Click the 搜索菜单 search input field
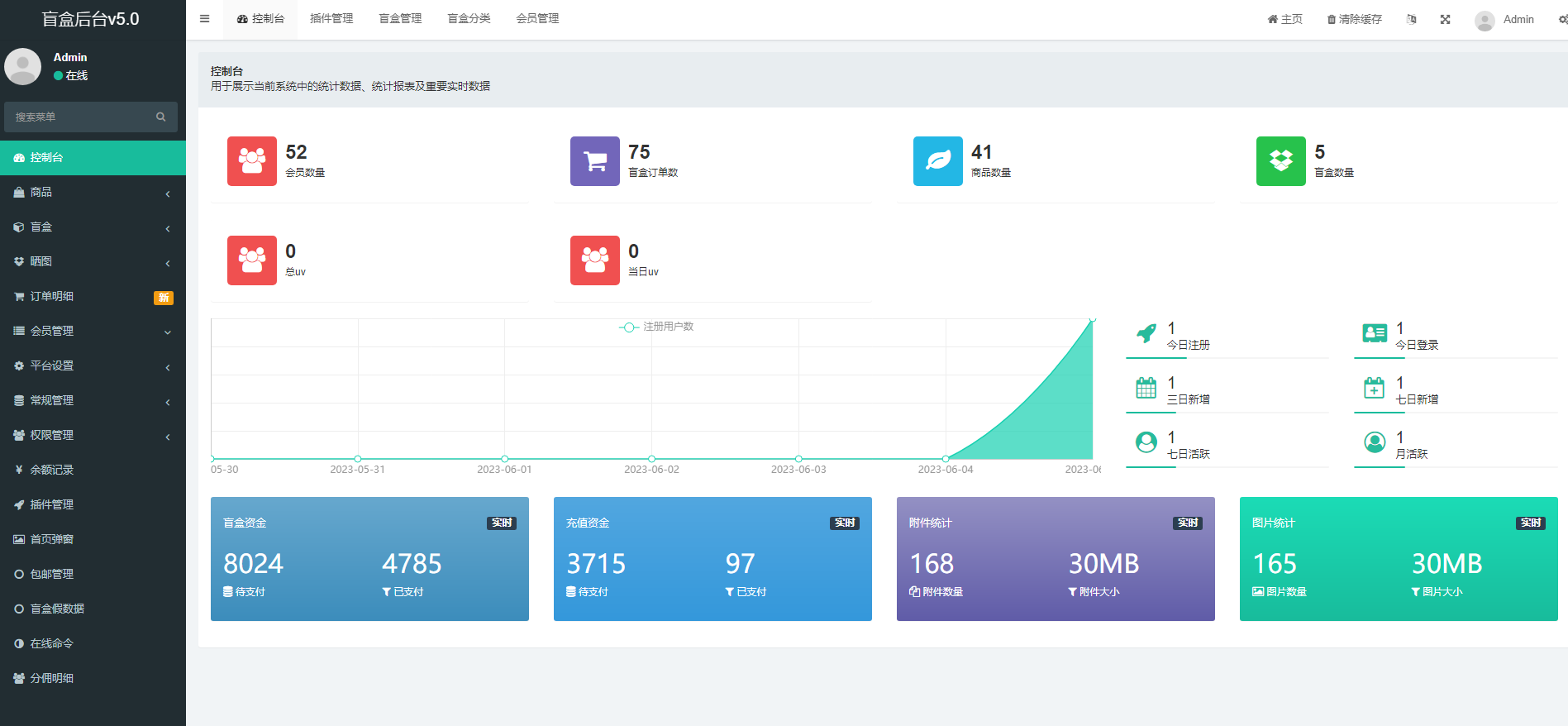Viewport: 1568px width, 726px height. point(83,117)
